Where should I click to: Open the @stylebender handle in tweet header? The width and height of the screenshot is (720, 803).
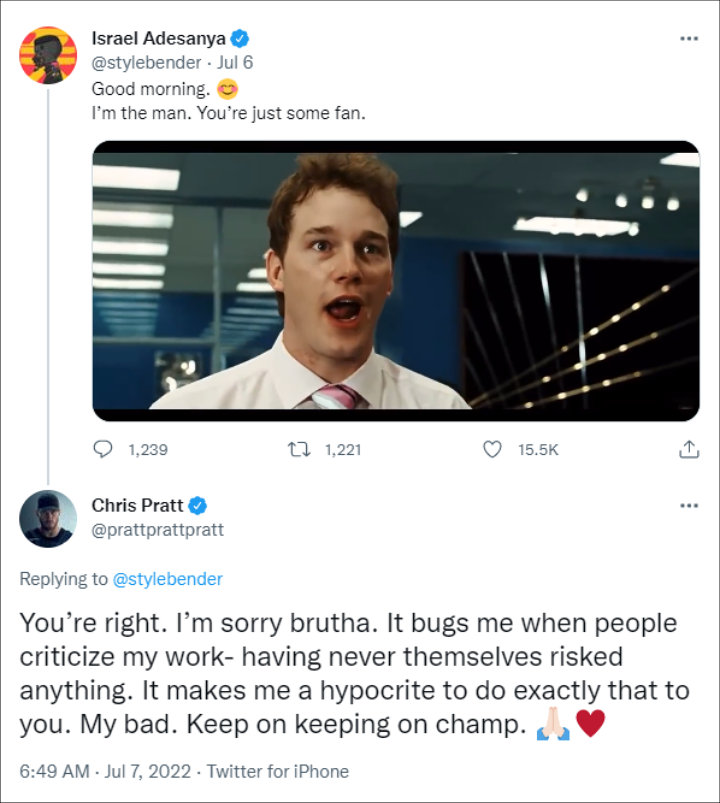(146, 62)
